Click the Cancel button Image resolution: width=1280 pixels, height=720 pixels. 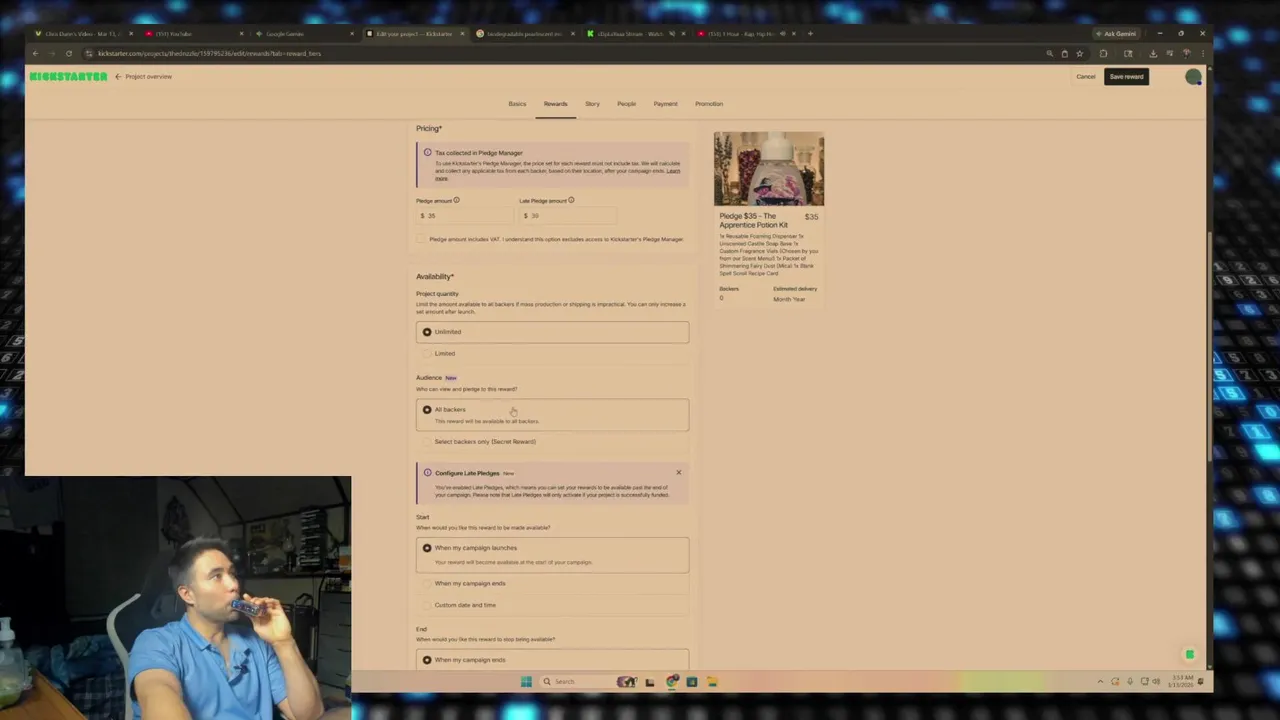pos(1085,77)
